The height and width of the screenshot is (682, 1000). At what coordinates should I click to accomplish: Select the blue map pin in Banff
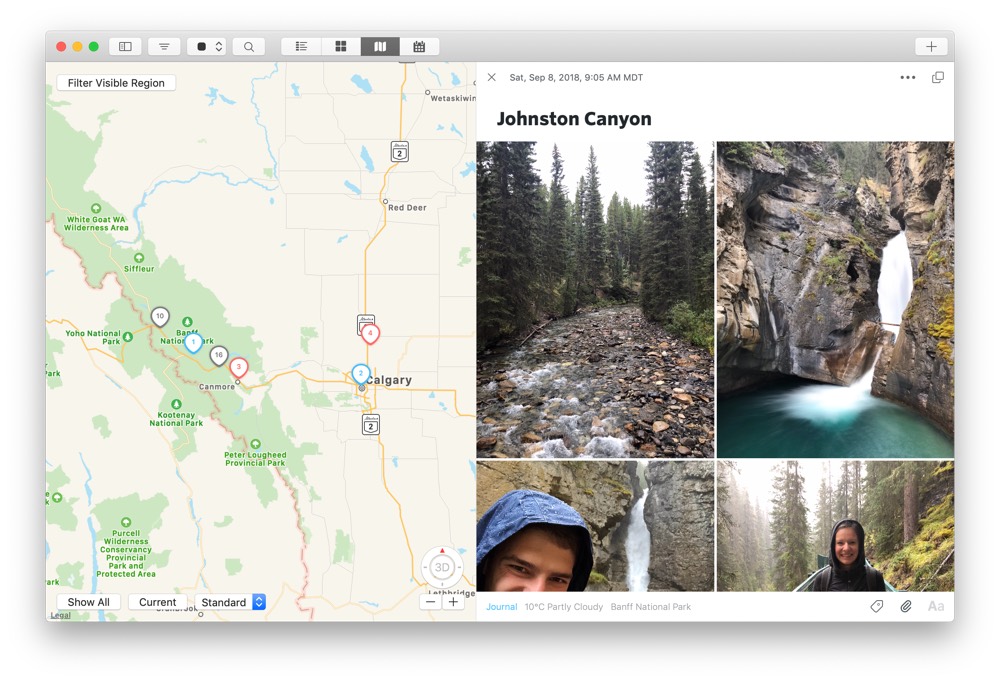pyautogui.click(x=193, y=343)
